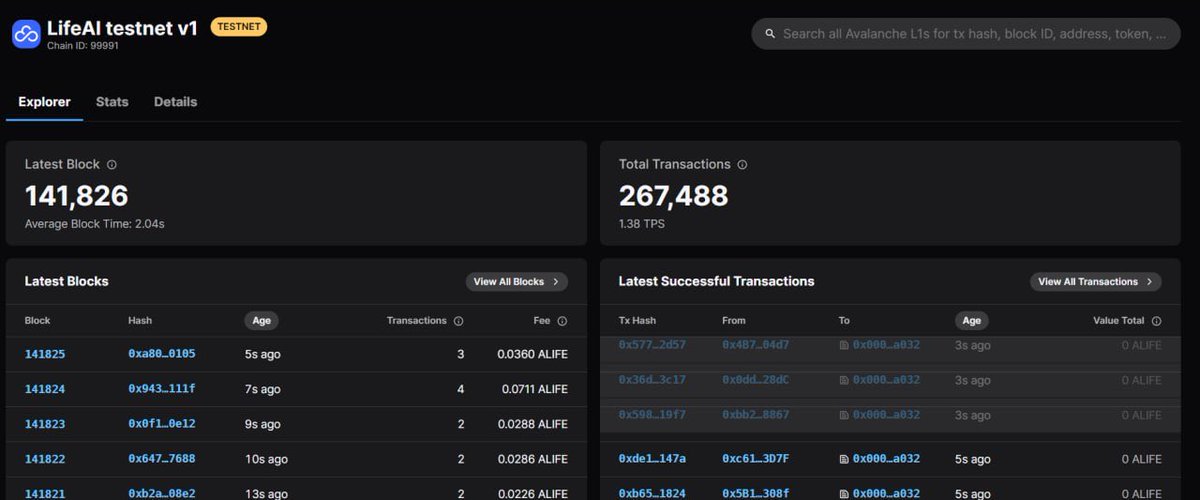Open block hash 0x943…111f

pyautogui.click(x=162, y=389)
